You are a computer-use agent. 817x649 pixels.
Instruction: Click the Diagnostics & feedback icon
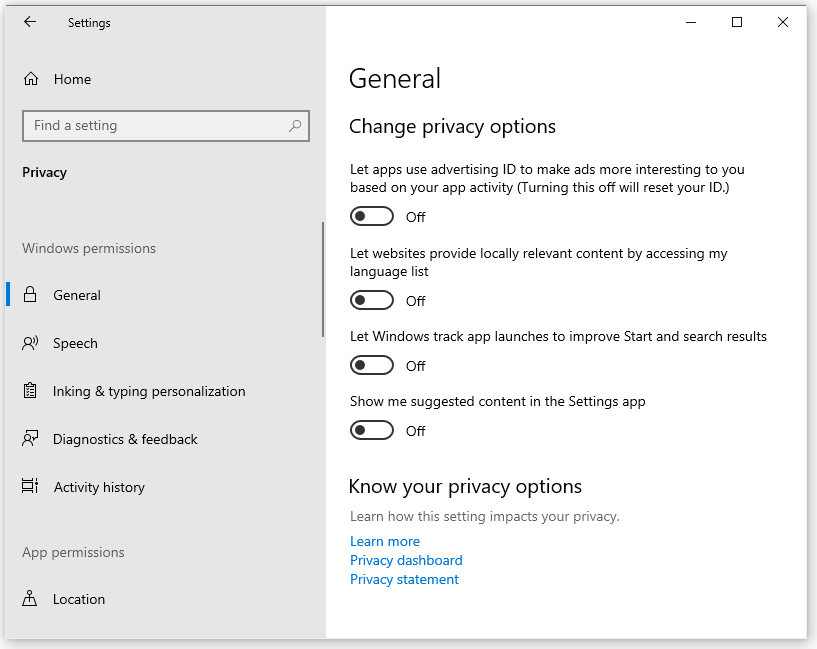click(30, 439)
